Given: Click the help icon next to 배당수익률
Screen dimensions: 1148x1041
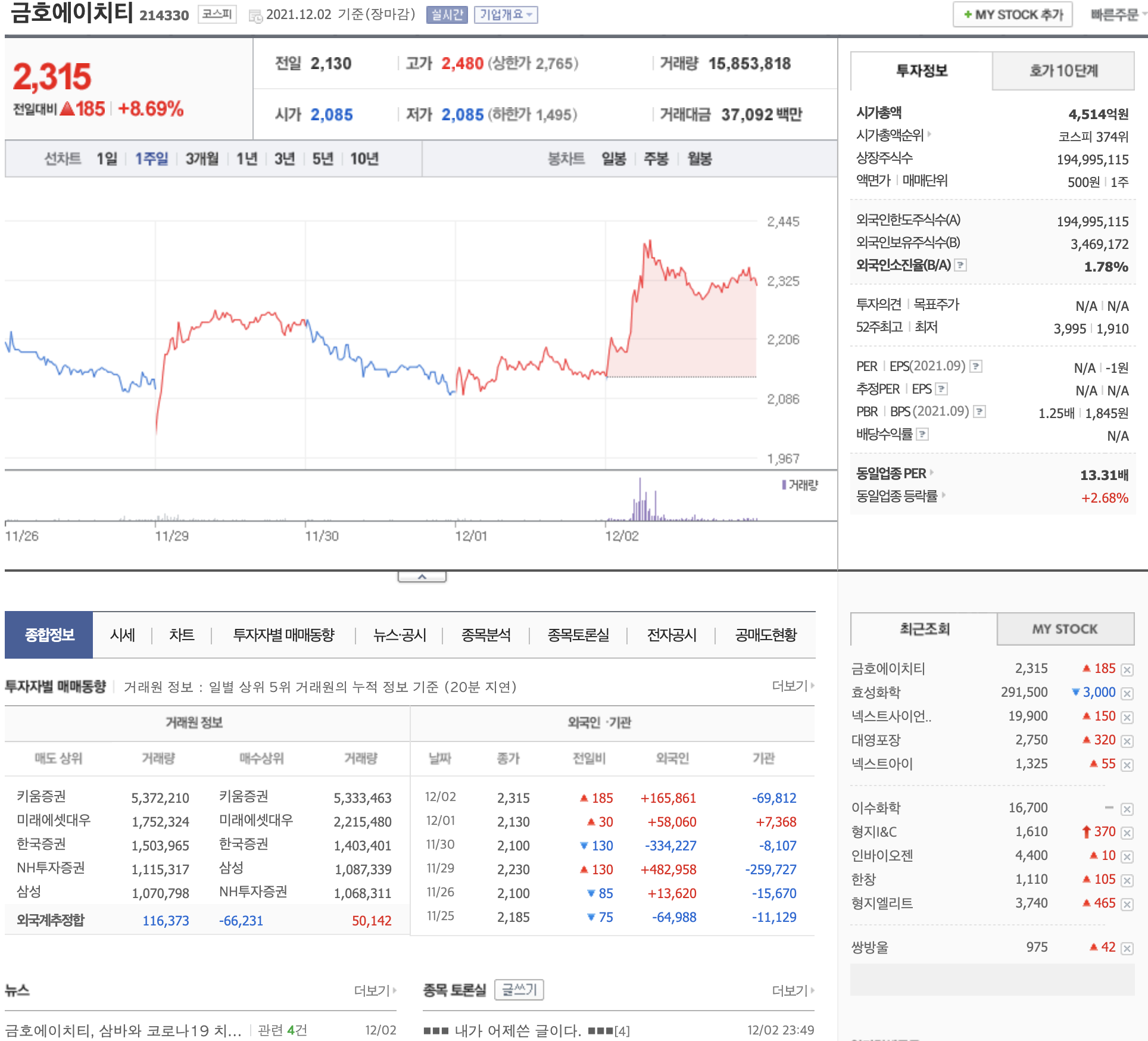Looking at the screenshot, I should click(x=922, y=434).
